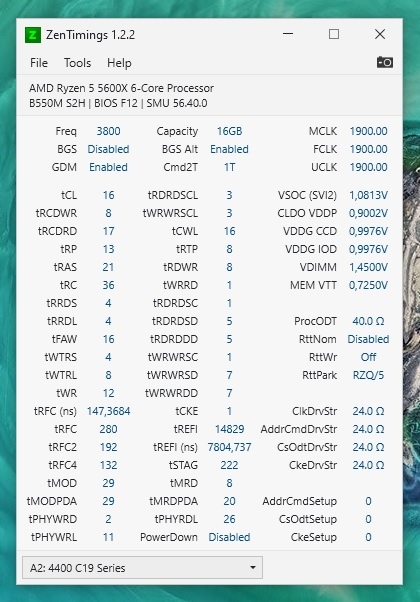Viewport: 420px width, 602px height.
Task: Click the Capacity value 16GB
Action: click(x=229, y=131)
